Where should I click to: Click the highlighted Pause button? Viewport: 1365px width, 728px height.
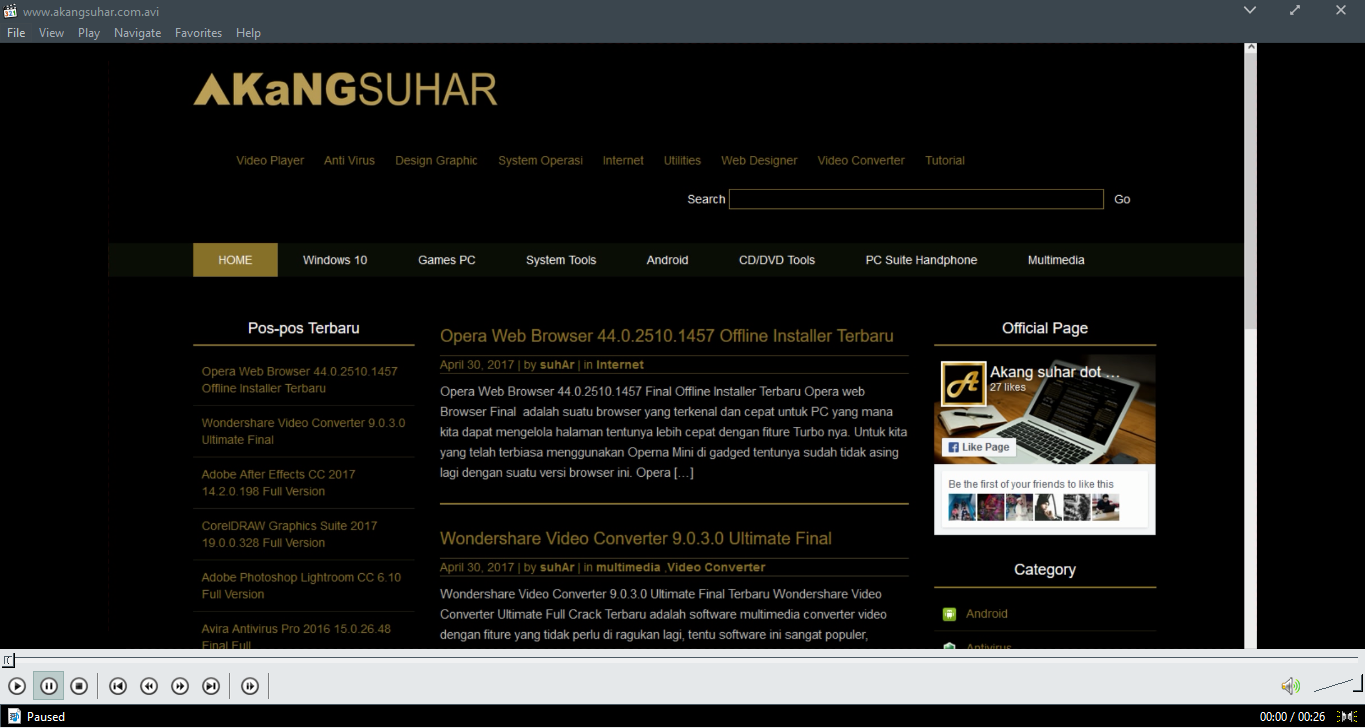tap(48, 686)
